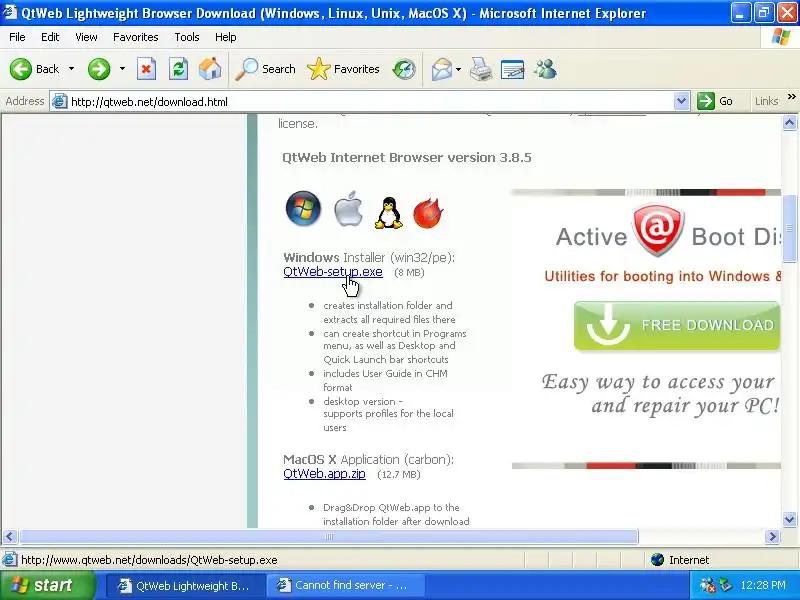Open the Forward button history dropdown arrow

pyautogui.click(x=122, y=69)
